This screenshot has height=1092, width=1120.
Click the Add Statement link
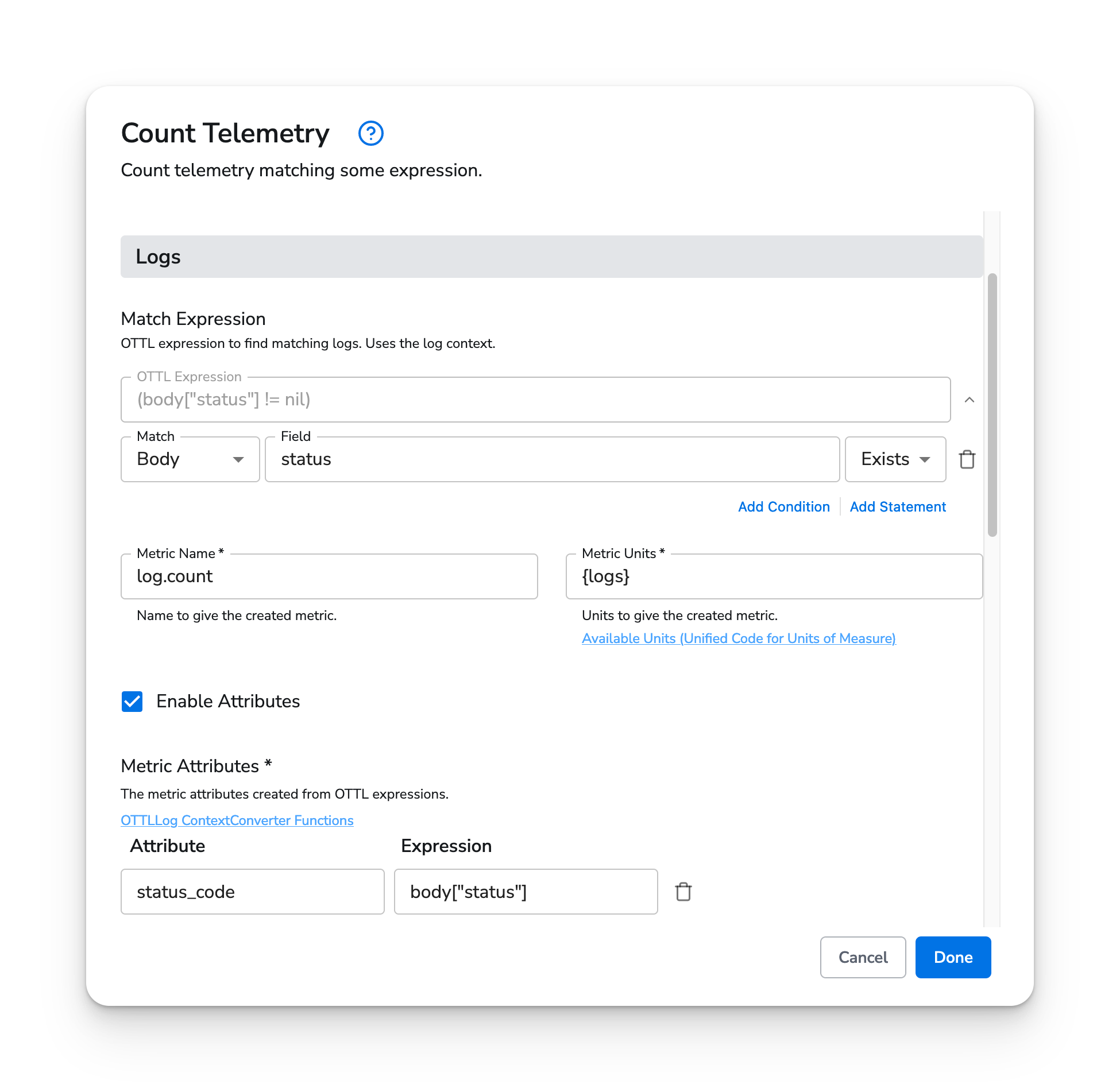coord(898,506)
